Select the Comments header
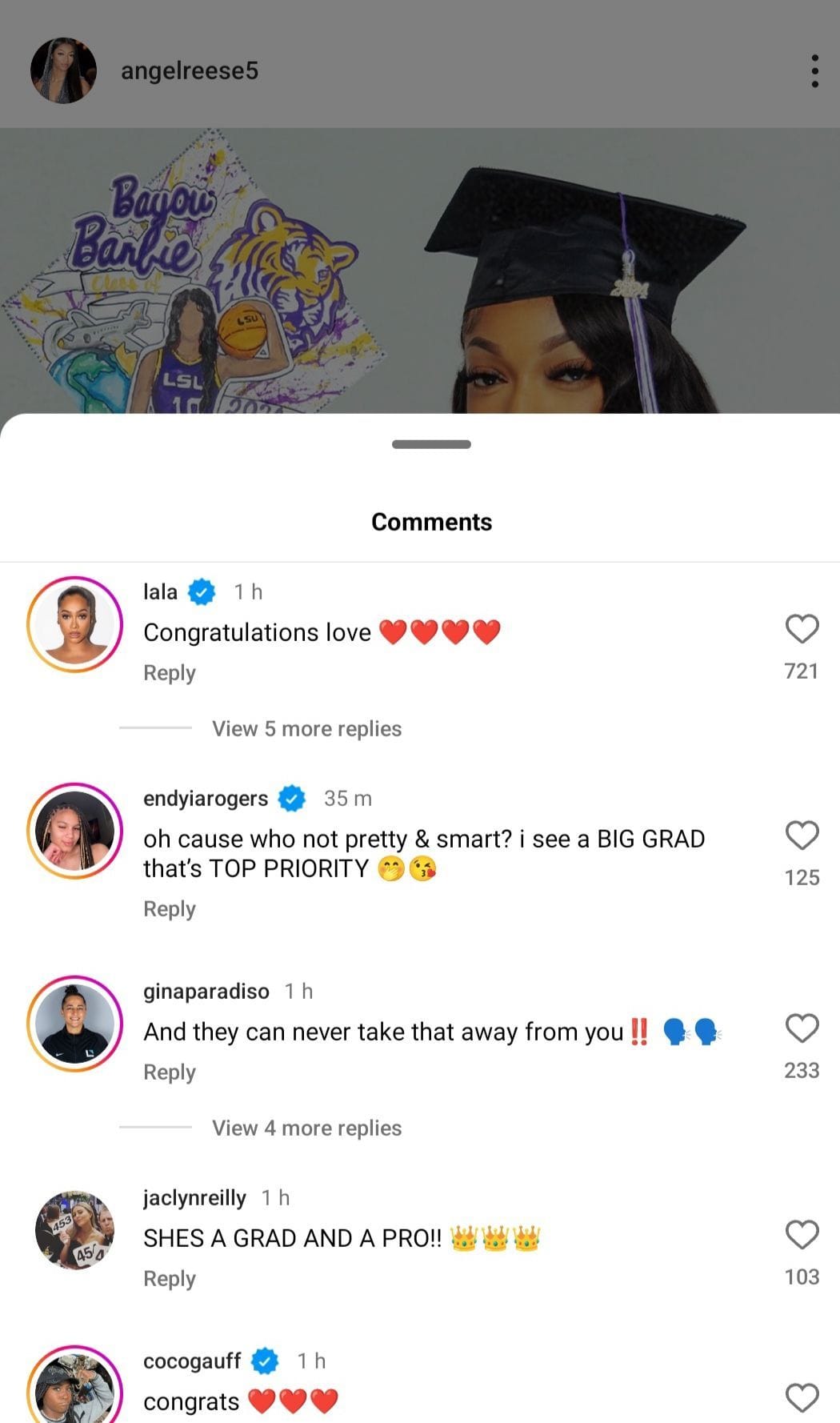Screen dimensions: 840x1423 coord(431,521)
